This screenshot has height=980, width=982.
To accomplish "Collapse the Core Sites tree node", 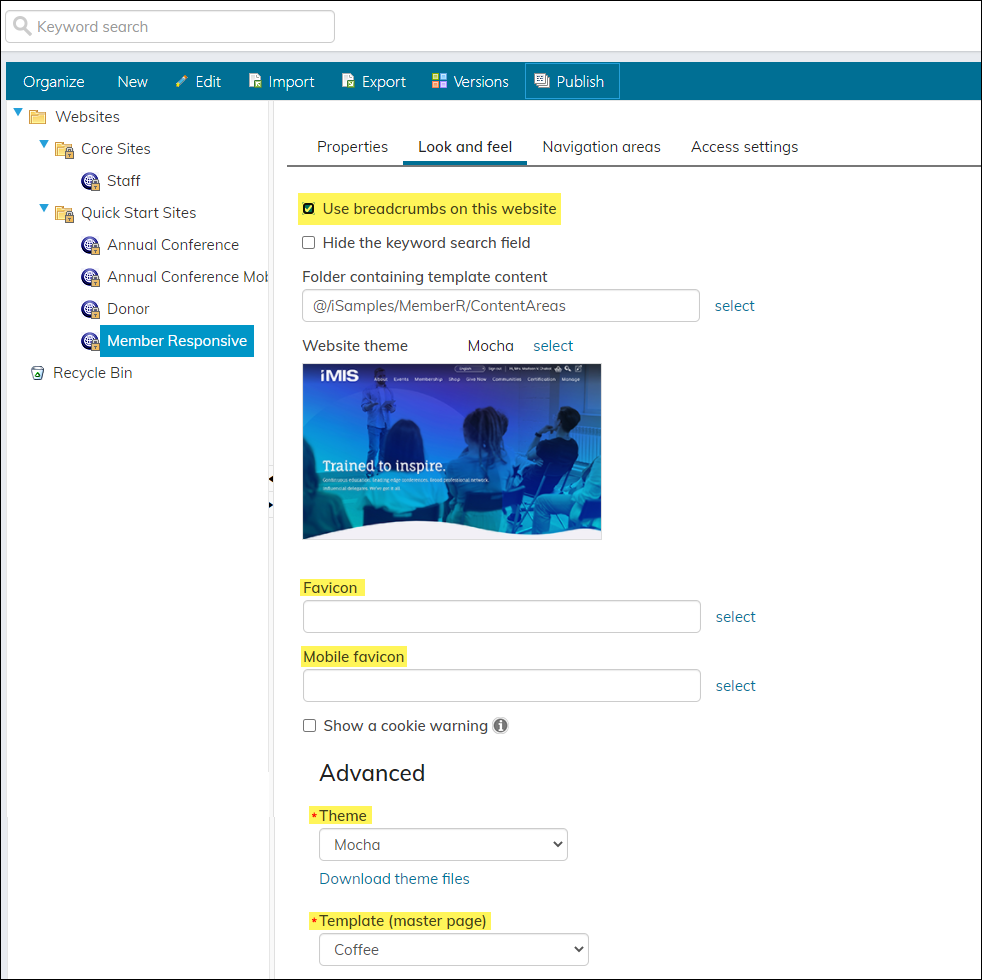I will pyautogui.click(x=44, y=145).
